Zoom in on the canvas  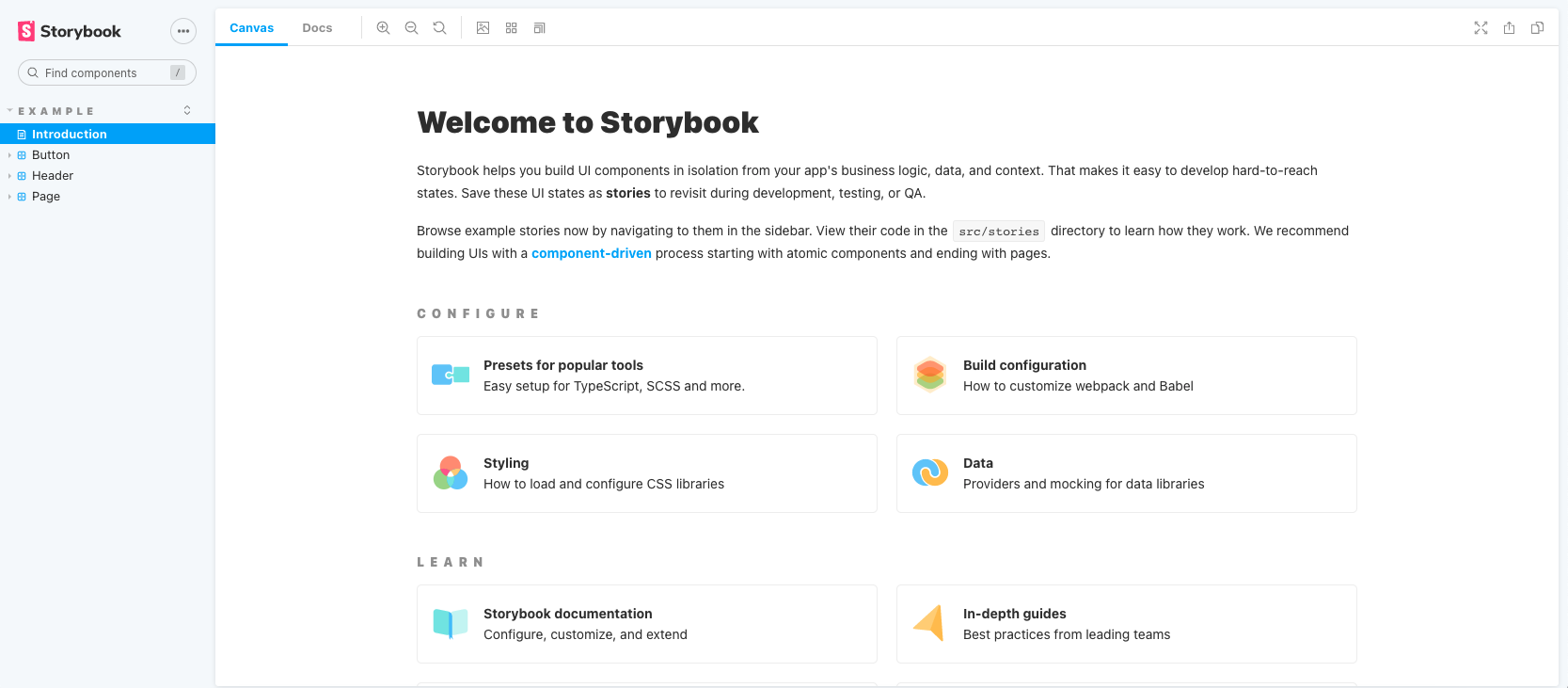(x=383, y=28)
